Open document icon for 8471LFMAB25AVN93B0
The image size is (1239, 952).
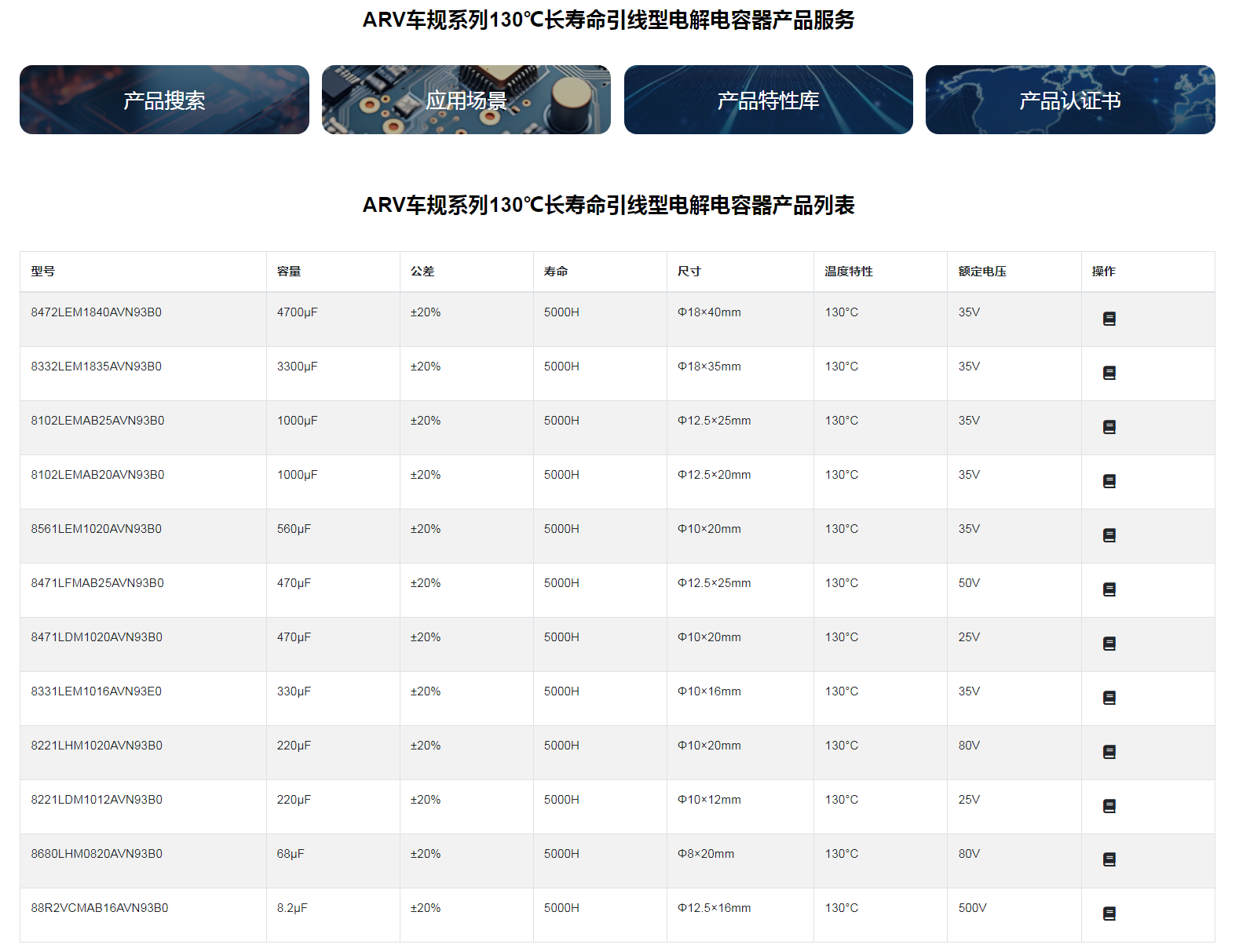click(x=1109, y=589)
